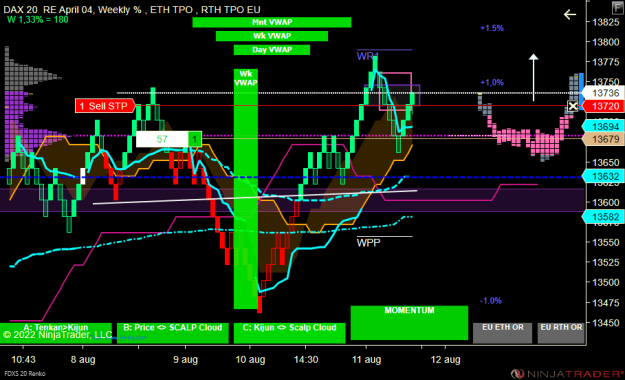
Task: Click the 11 aug date label
Action: 367,360
